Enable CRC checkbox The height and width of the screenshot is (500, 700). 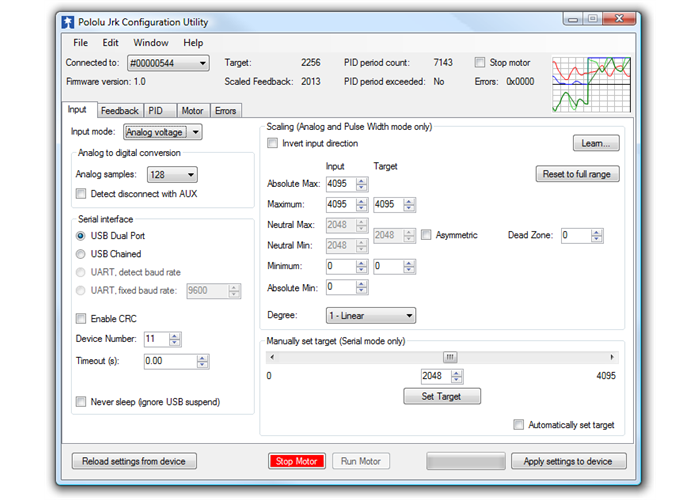point(82,319)
